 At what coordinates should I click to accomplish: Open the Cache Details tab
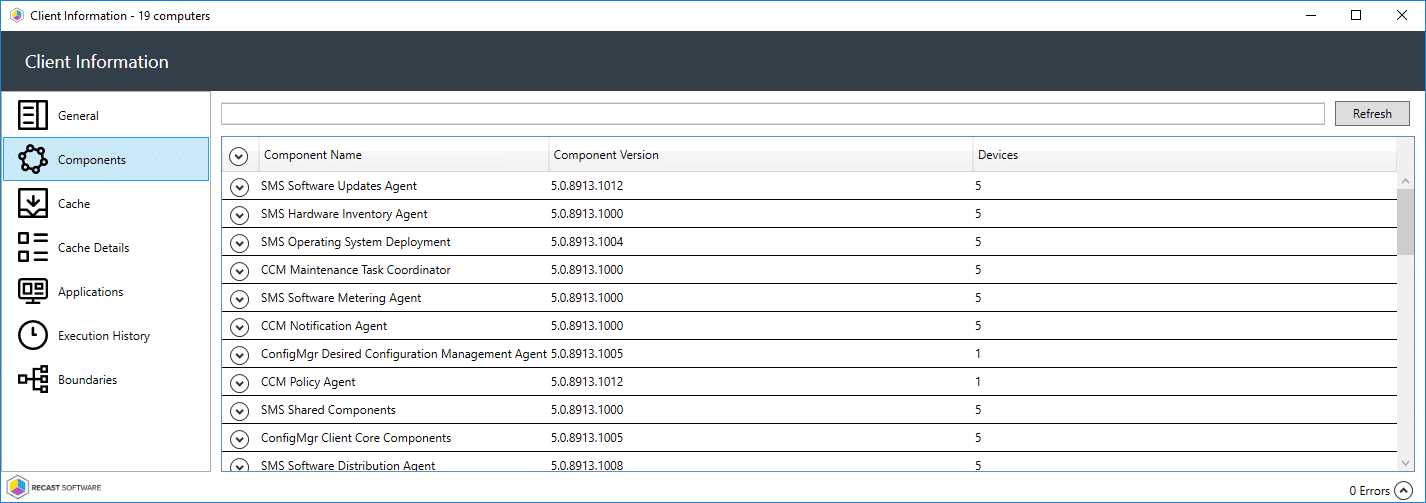106,247
